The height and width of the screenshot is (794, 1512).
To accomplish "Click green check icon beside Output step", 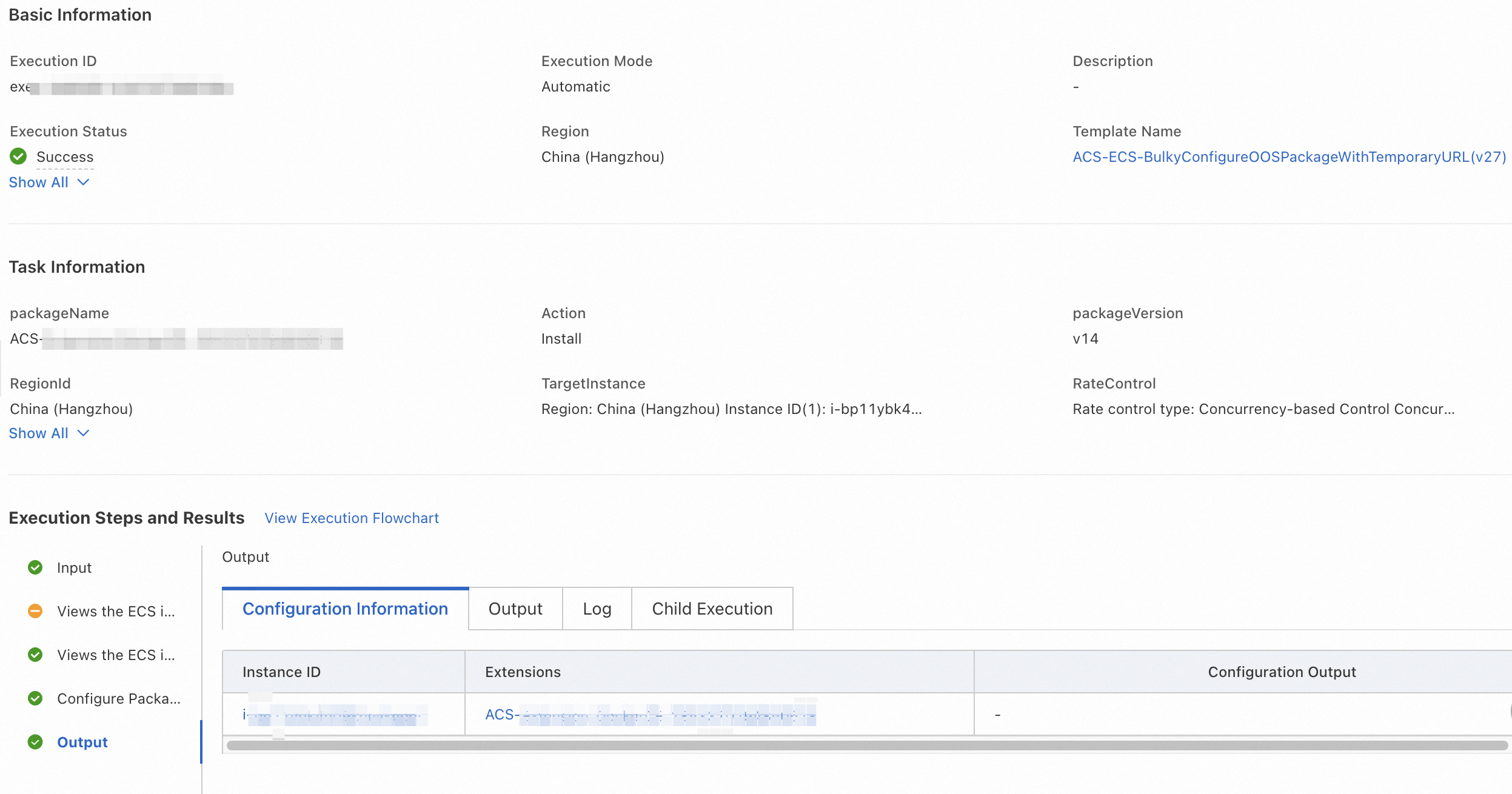I will click(35, 742).
